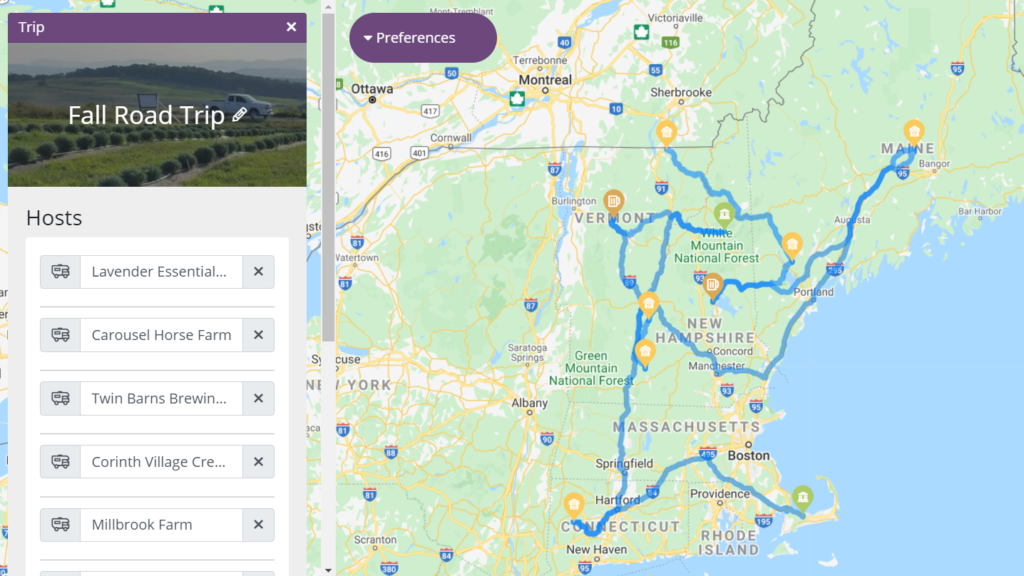The width and height of the screenshot is (1024, 576).
Task: Expand the Preferences dropdown
Action: point(423,38)
